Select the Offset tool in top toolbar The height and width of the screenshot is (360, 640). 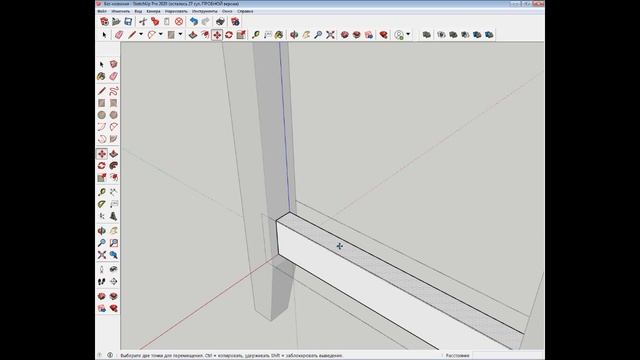tap(205, 35)
